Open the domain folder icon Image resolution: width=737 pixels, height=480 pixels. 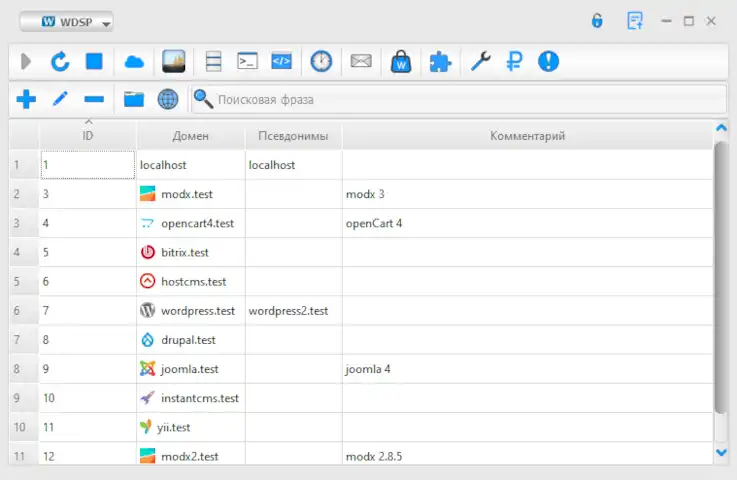point(134,99)
